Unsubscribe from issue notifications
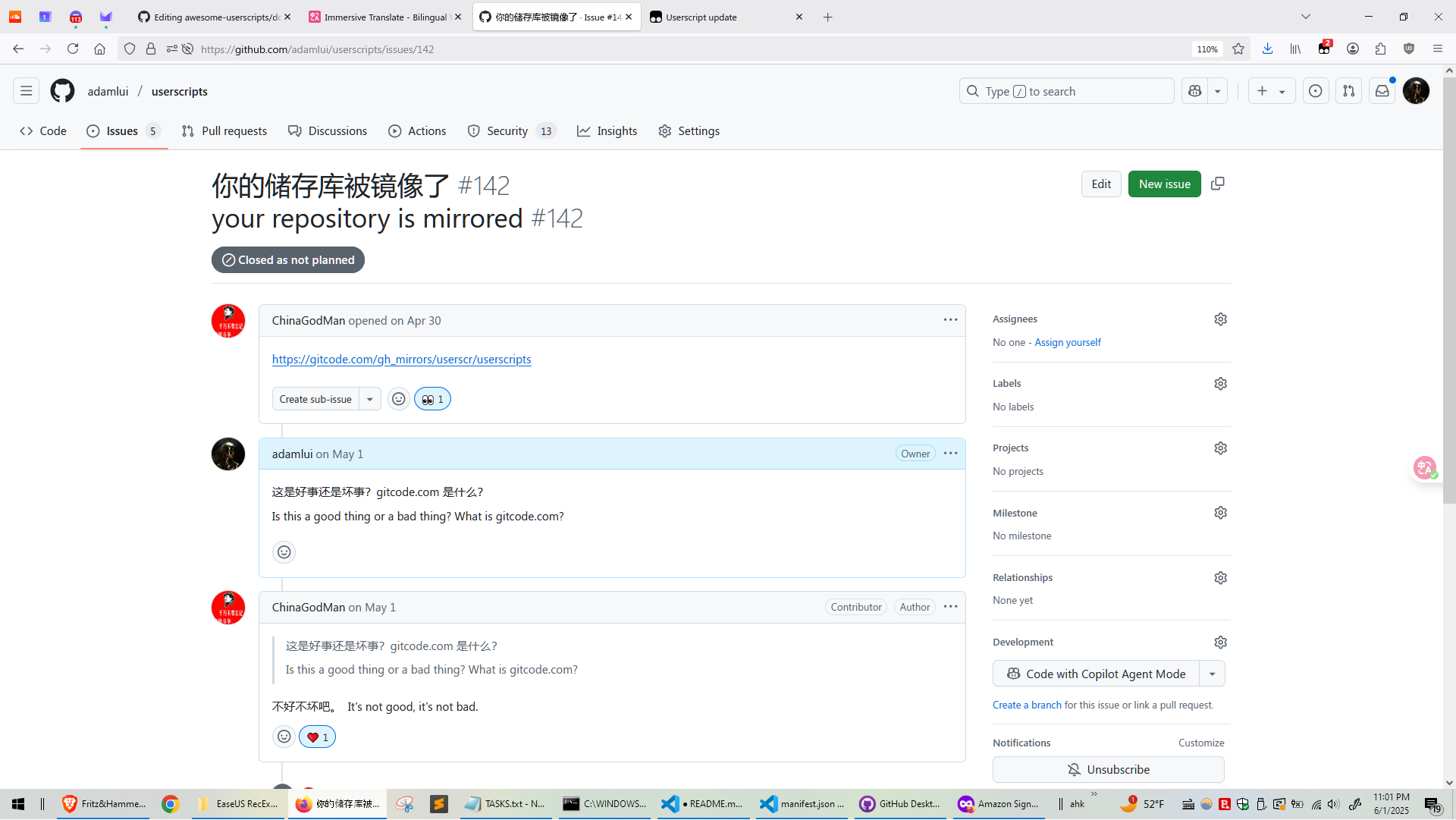This screenshot has width=1456, height=820. click(x=1108, y=769)
